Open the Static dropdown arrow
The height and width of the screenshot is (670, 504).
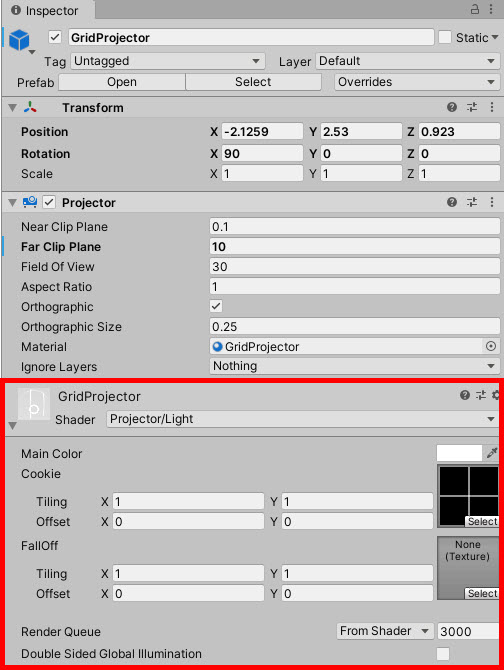coord(495,38)
